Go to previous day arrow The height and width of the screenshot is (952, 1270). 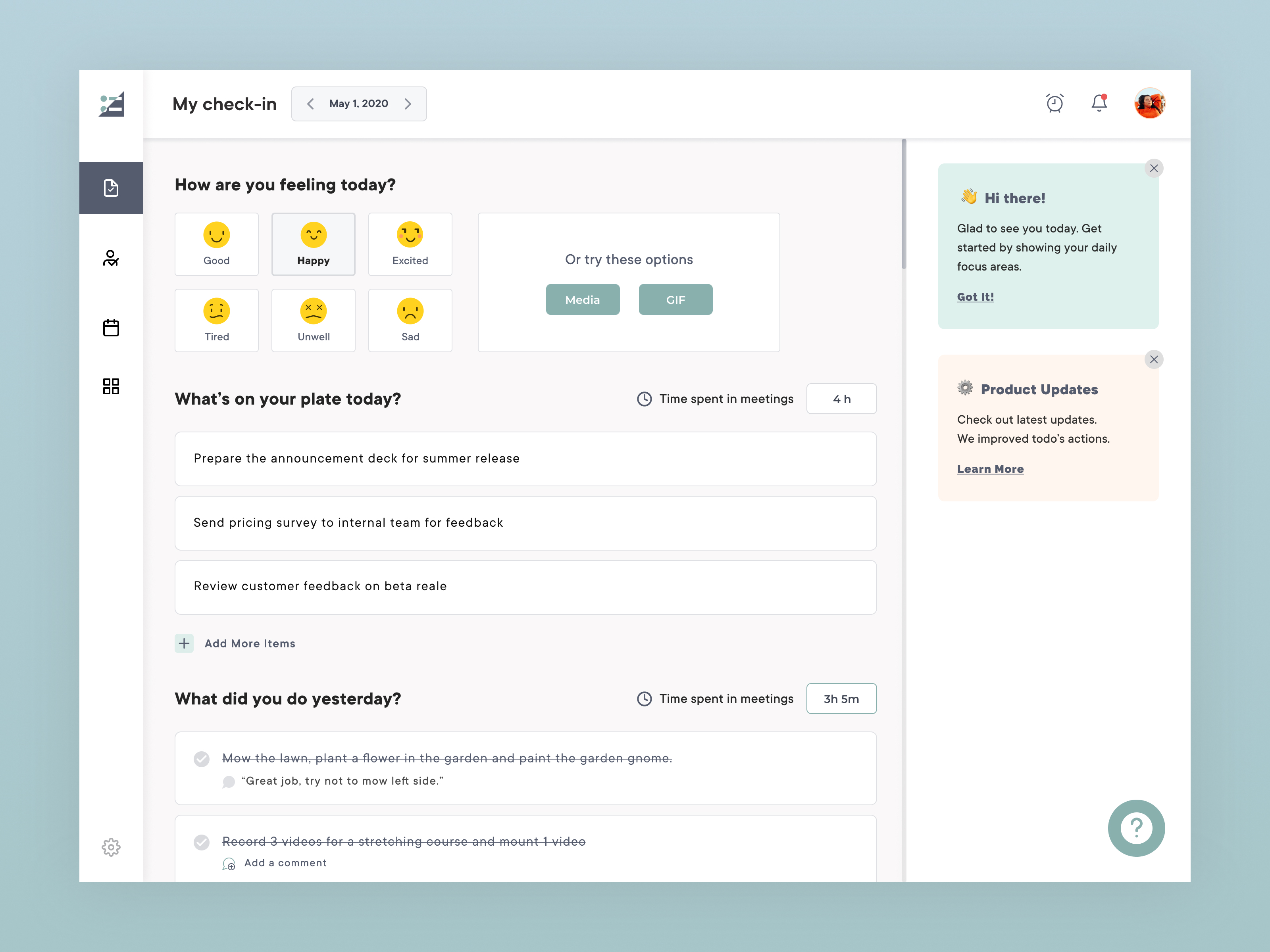coord(311,104)
